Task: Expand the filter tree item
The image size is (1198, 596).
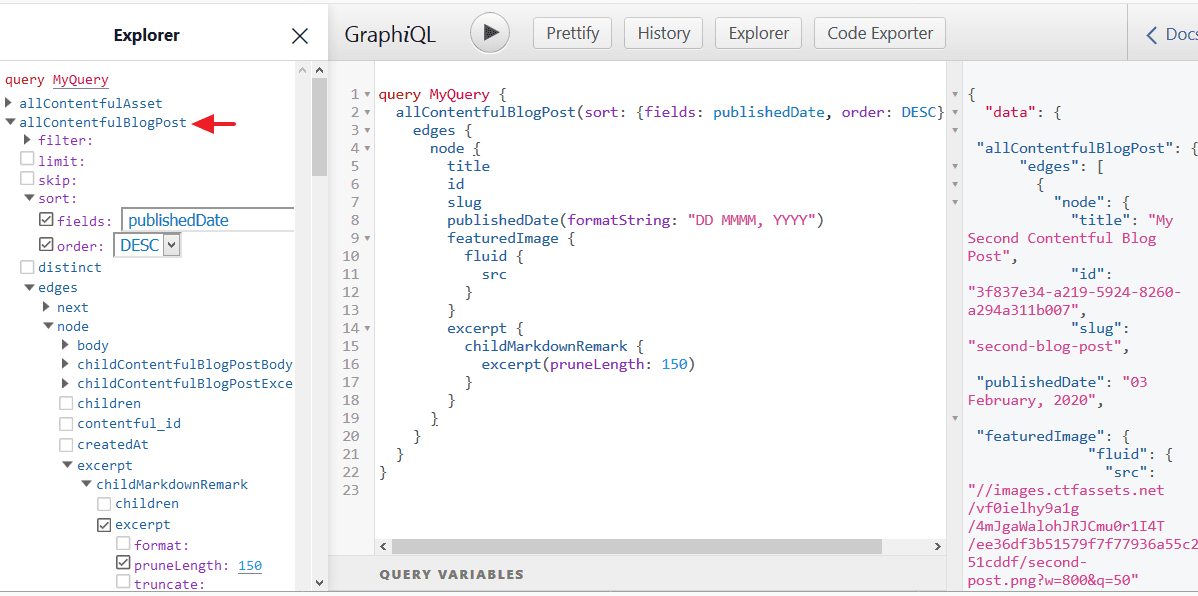Action: tap(29, 139)
